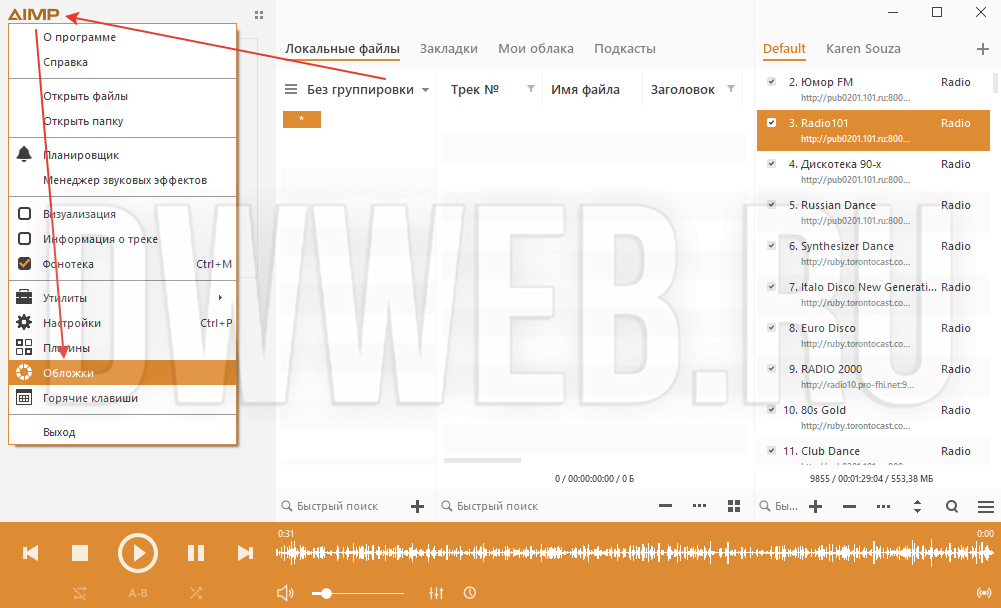Remove playlist items with the minus icon

click(x=849, y=506)
